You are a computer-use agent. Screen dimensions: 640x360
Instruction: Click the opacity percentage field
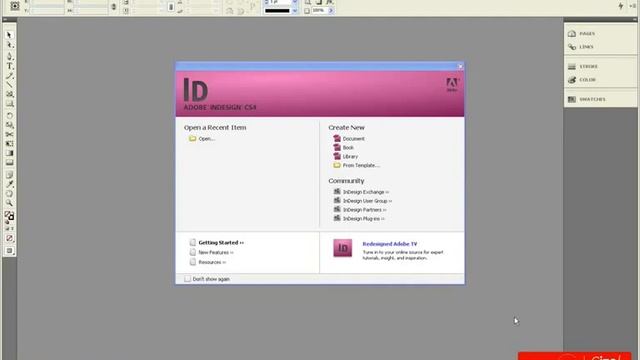pyautogui.click(x=319, y=11)
